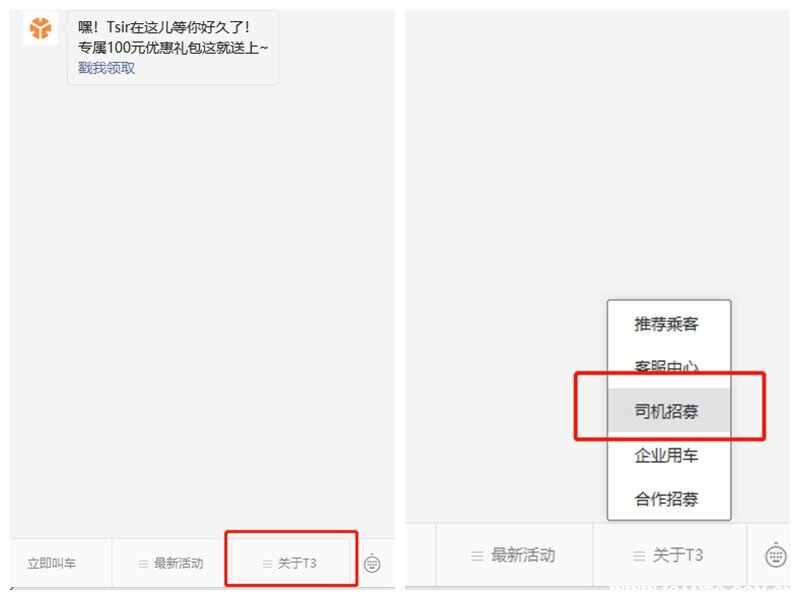Click the orange T3 account avatar
Image resolution: width=800 pixels, height=600 pixels.
pyautogui.click(x=40, y=29)
